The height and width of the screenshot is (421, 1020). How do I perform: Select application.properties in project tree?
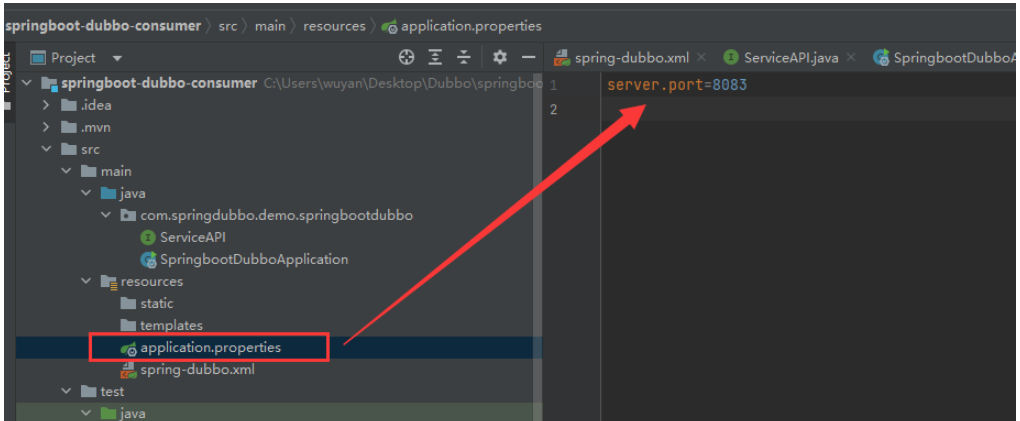coord(200,347)
